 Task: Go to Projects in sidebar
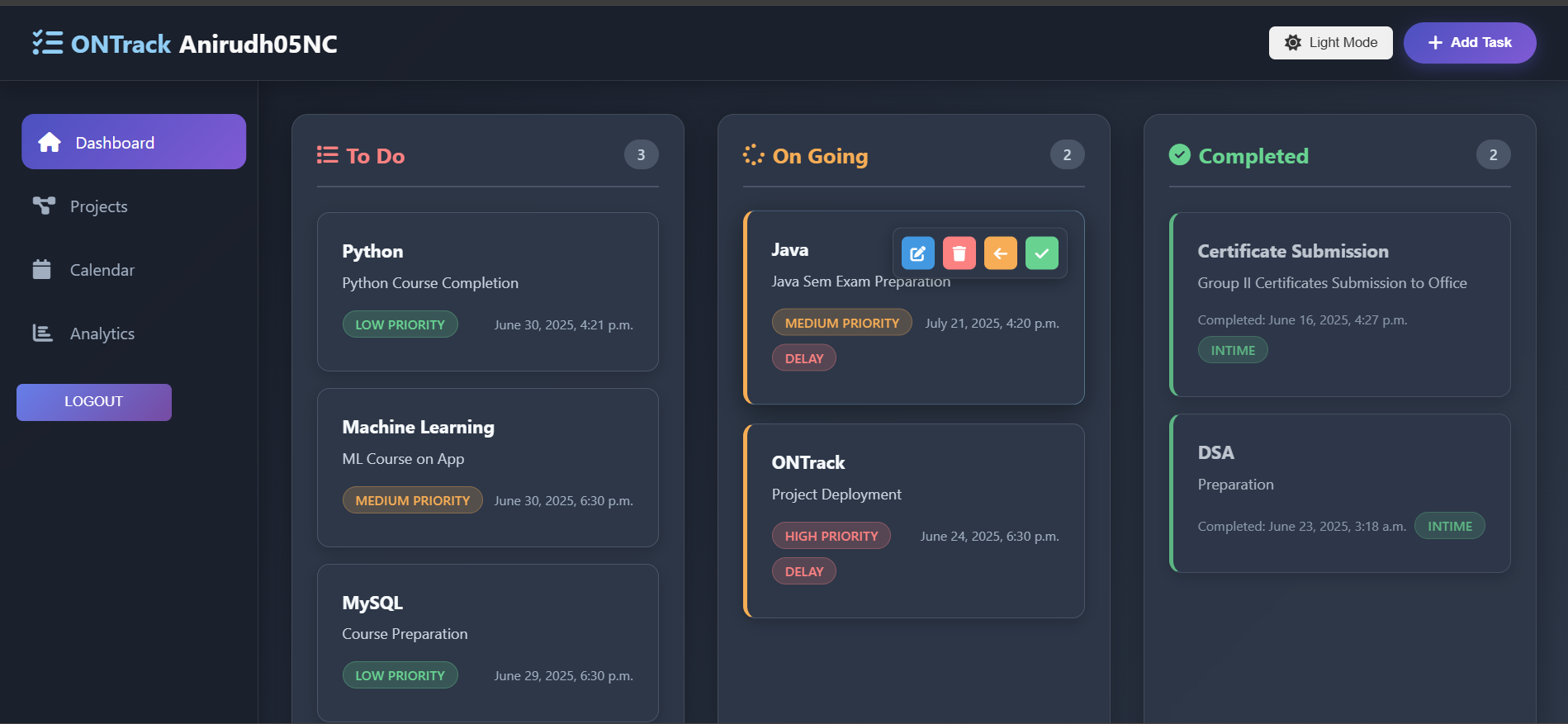(x=98, y=206)
